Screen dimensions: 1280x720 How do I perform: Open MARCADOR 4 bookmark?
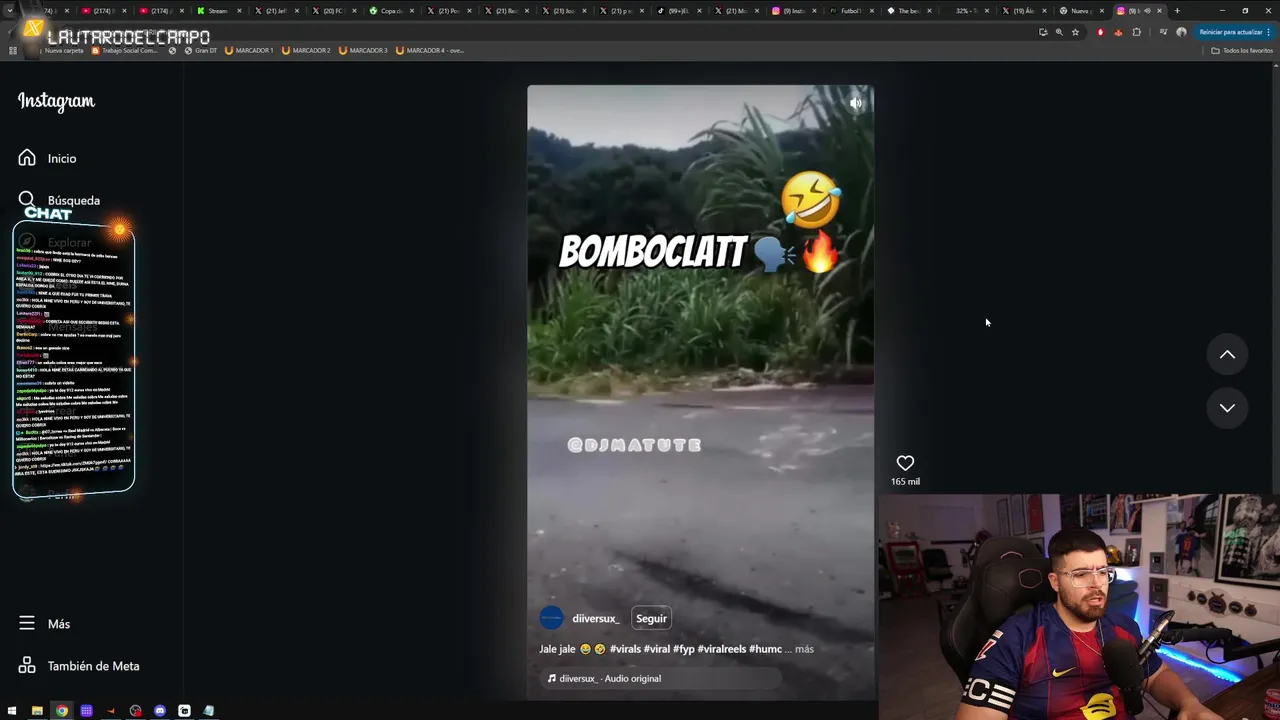430,50
